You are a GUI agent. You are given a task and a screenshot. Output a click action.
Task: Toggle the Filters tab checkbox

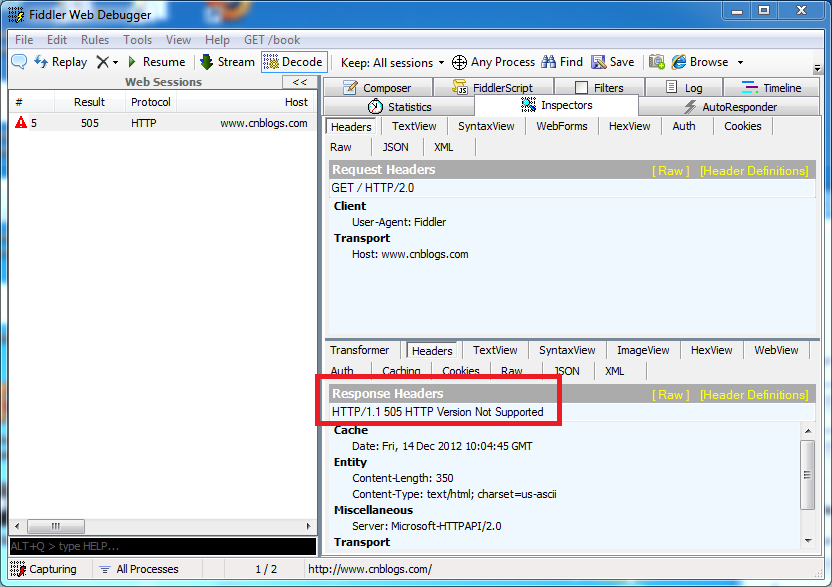581,88
